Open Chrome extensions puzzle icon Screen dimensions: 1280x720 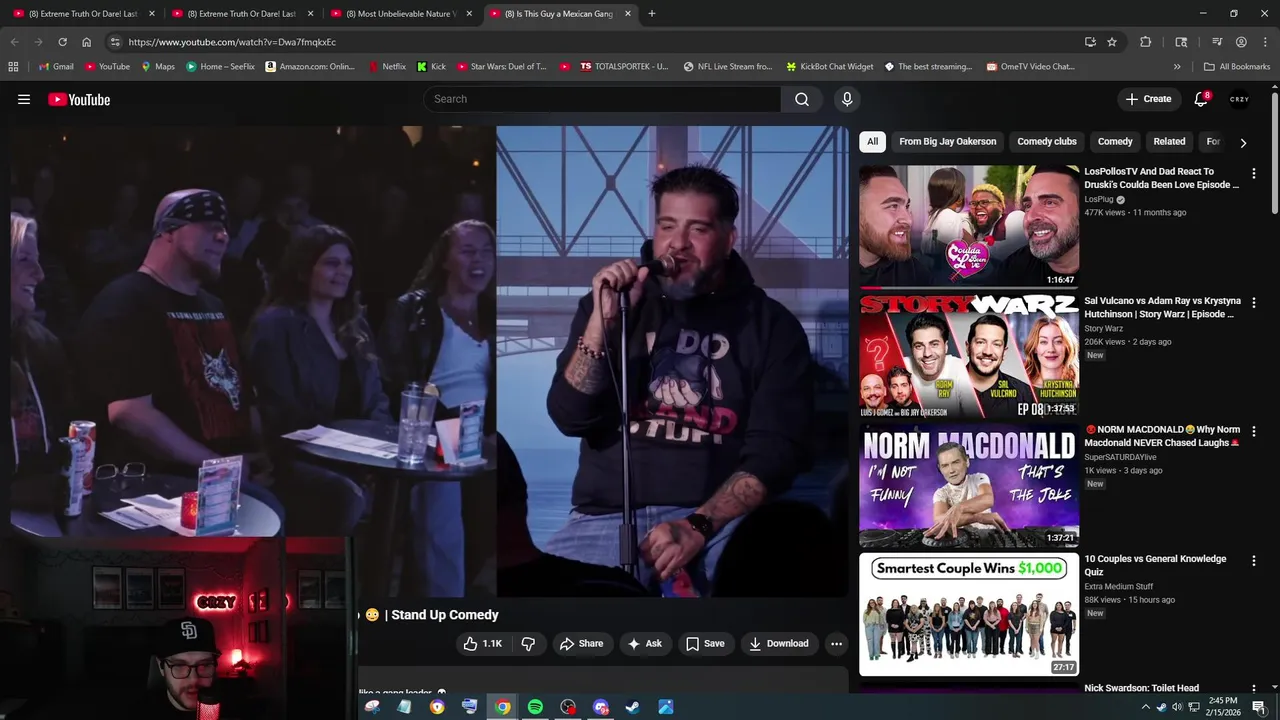[1146, 42]
